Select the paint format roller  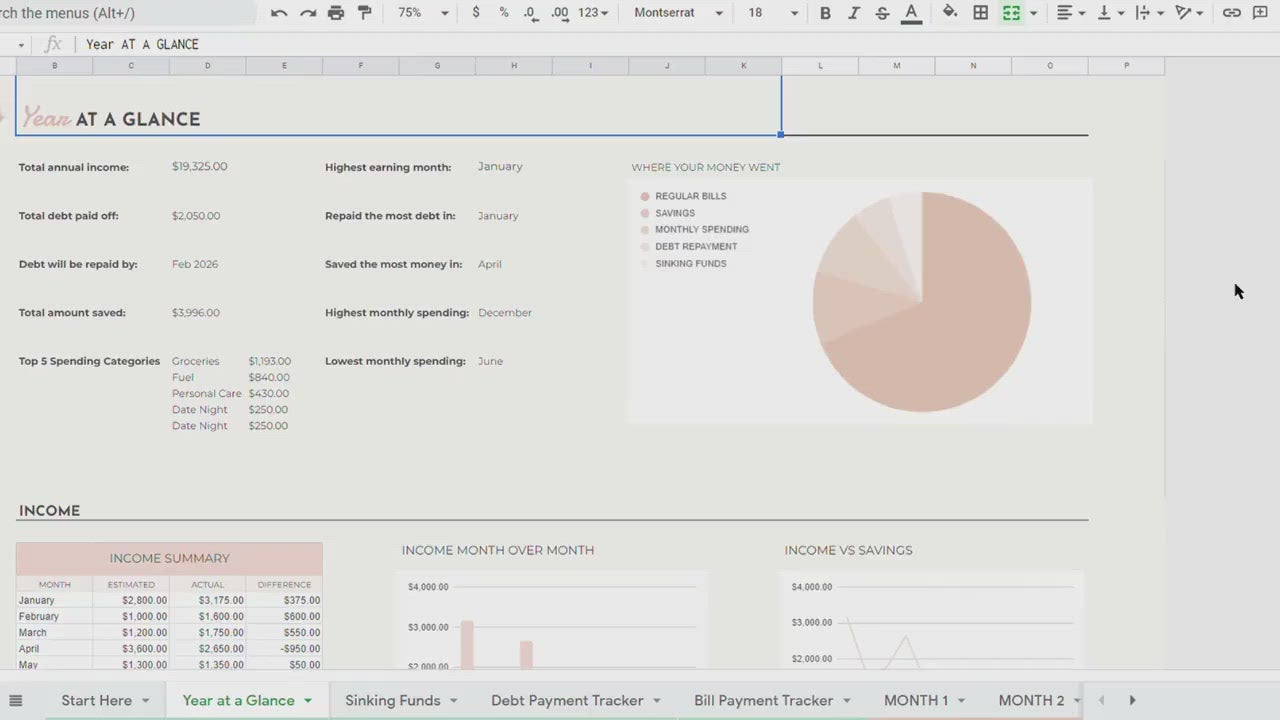tap(365, 13)
